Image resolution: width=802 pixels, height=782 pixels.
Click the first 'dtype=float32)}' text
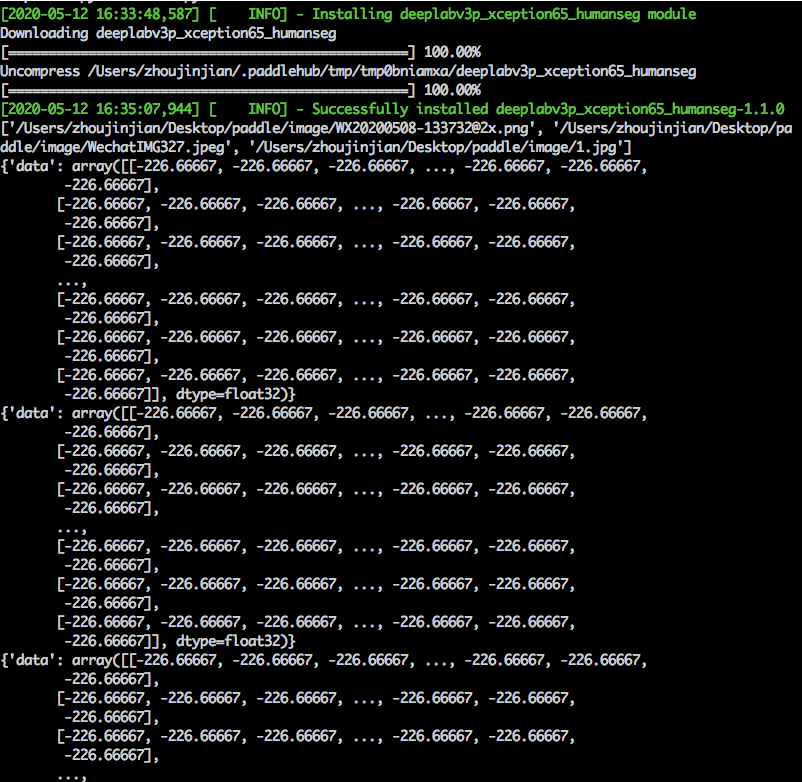point(235,394)
